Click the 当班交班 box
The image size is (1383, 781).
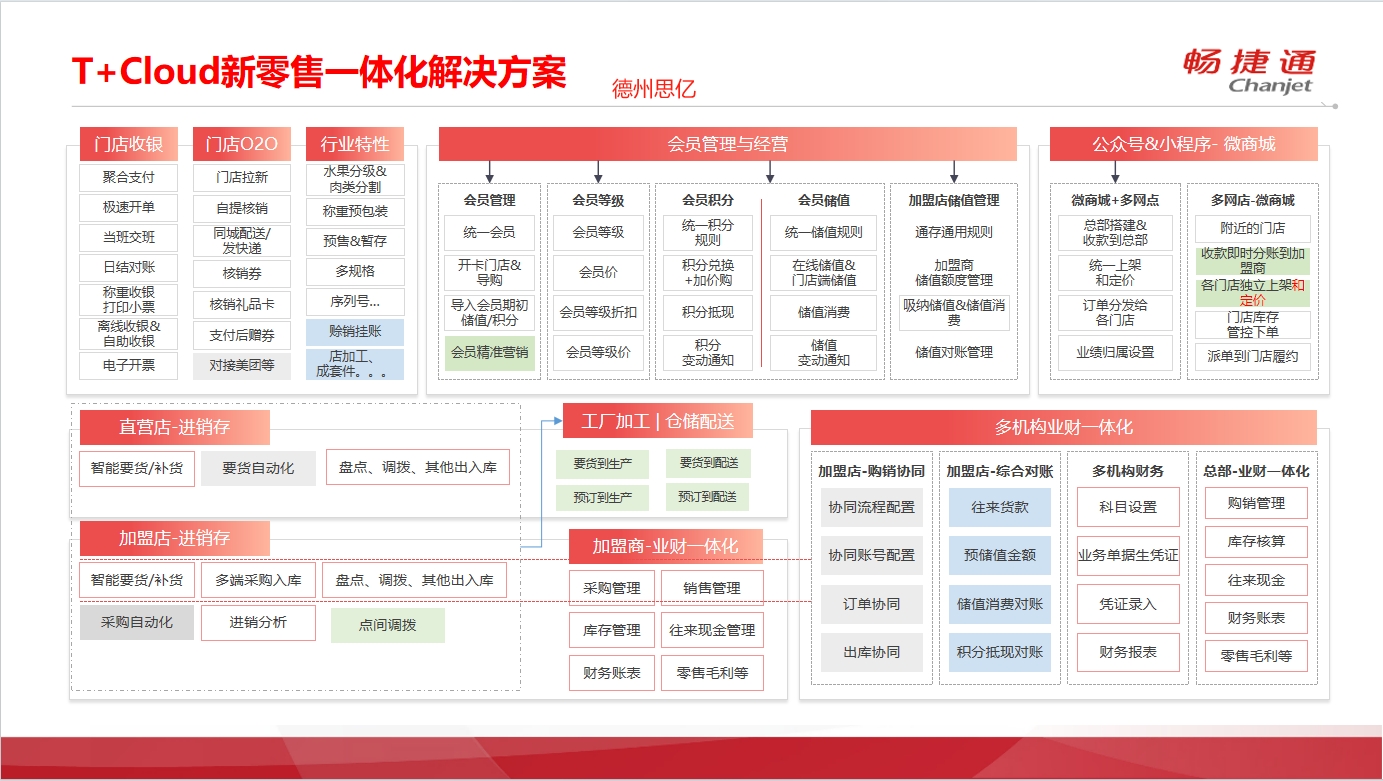(129, 238)
